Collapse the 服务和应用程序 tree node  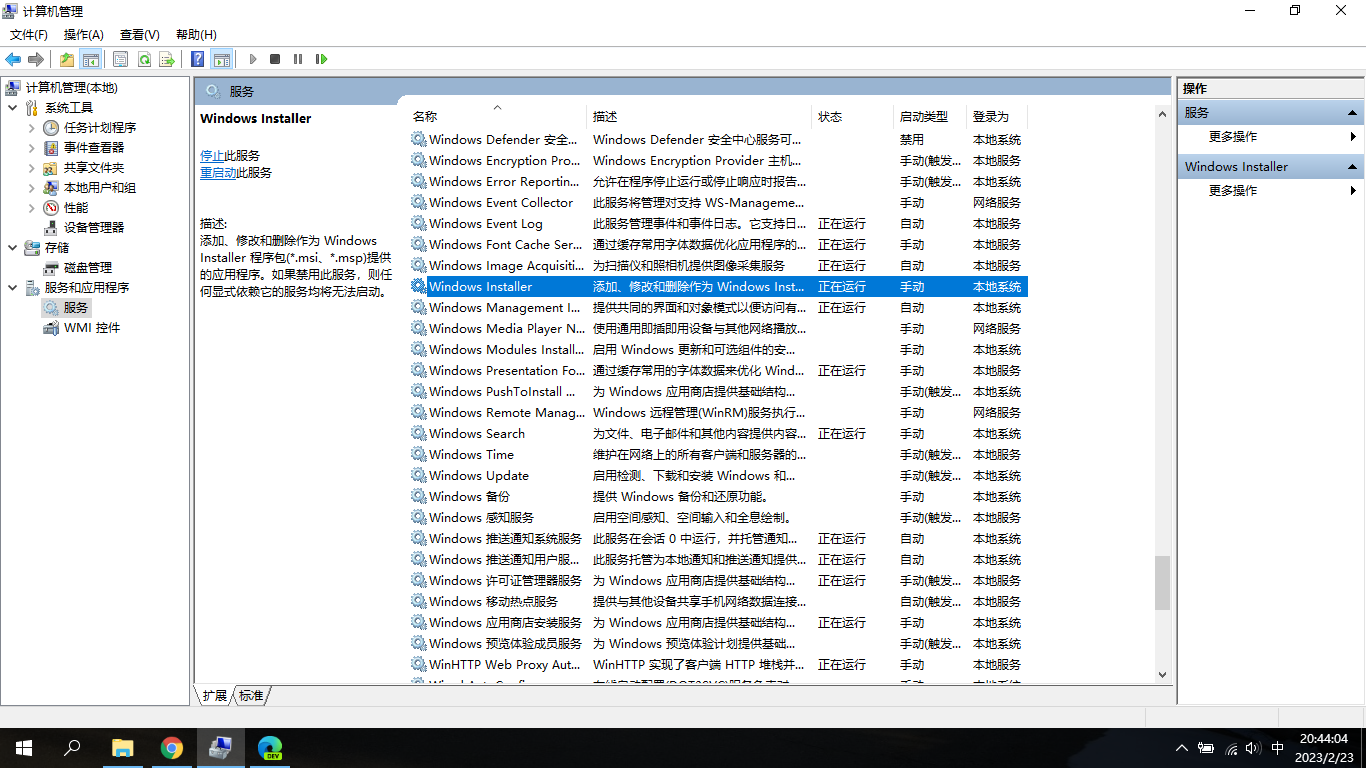click(12, 287)
